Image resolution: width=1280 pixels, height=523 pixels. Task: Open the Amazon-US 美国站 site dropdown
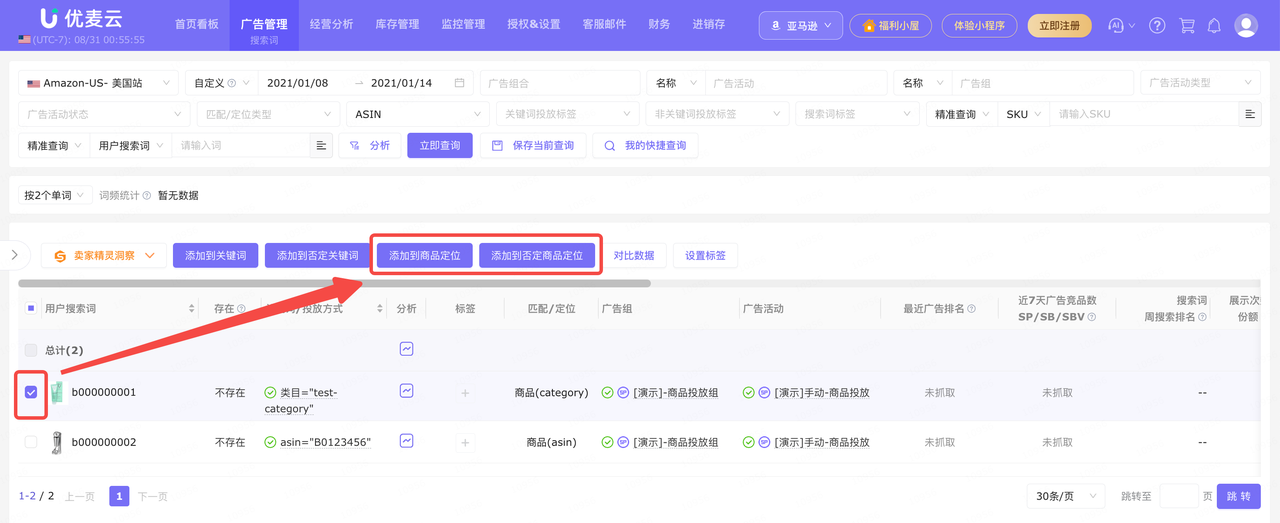click(x=98, y=83)
